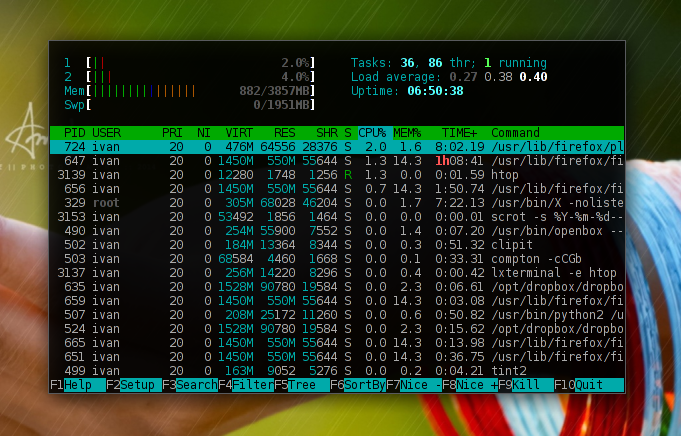The height and width of the screenshot is (436, 681).
Task: Click the Mem usage meter bar
Action: click(200, 91)
